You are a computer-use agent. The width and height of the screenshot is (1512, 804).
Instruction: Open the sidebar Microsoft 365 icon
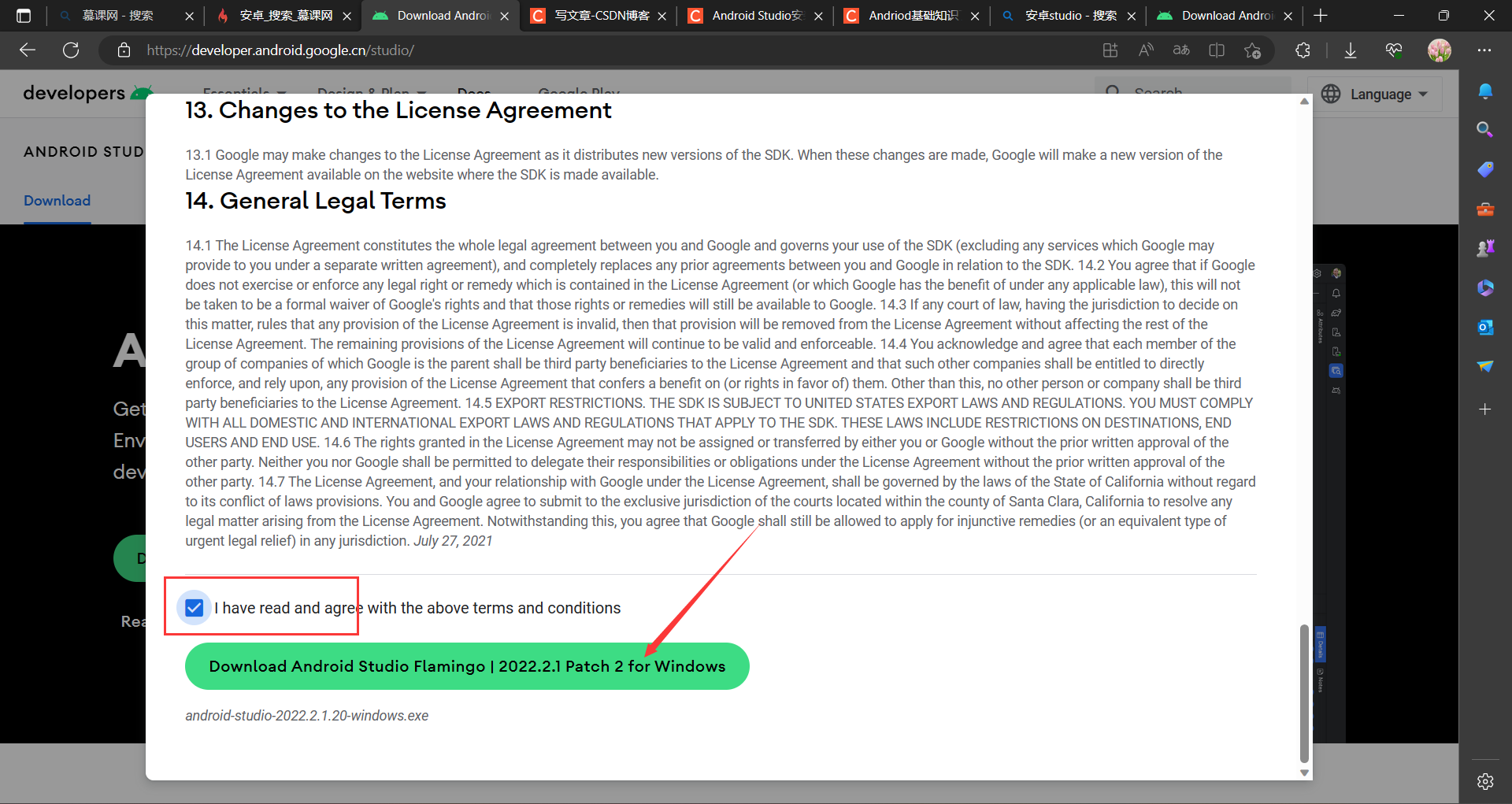(1485, 287)
